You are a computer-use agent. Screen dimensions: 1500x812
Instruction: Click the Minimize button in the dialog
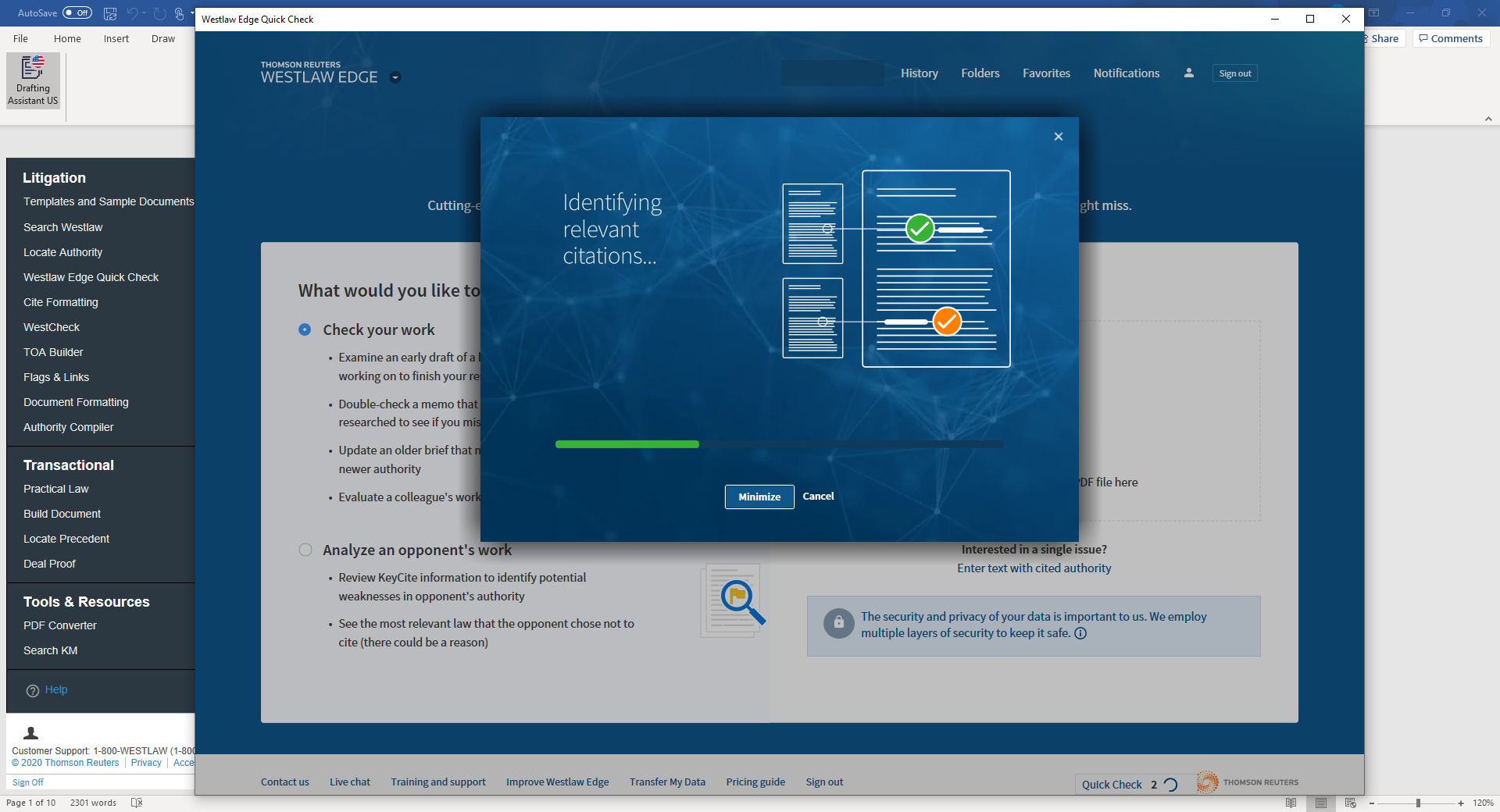point(759,497)
